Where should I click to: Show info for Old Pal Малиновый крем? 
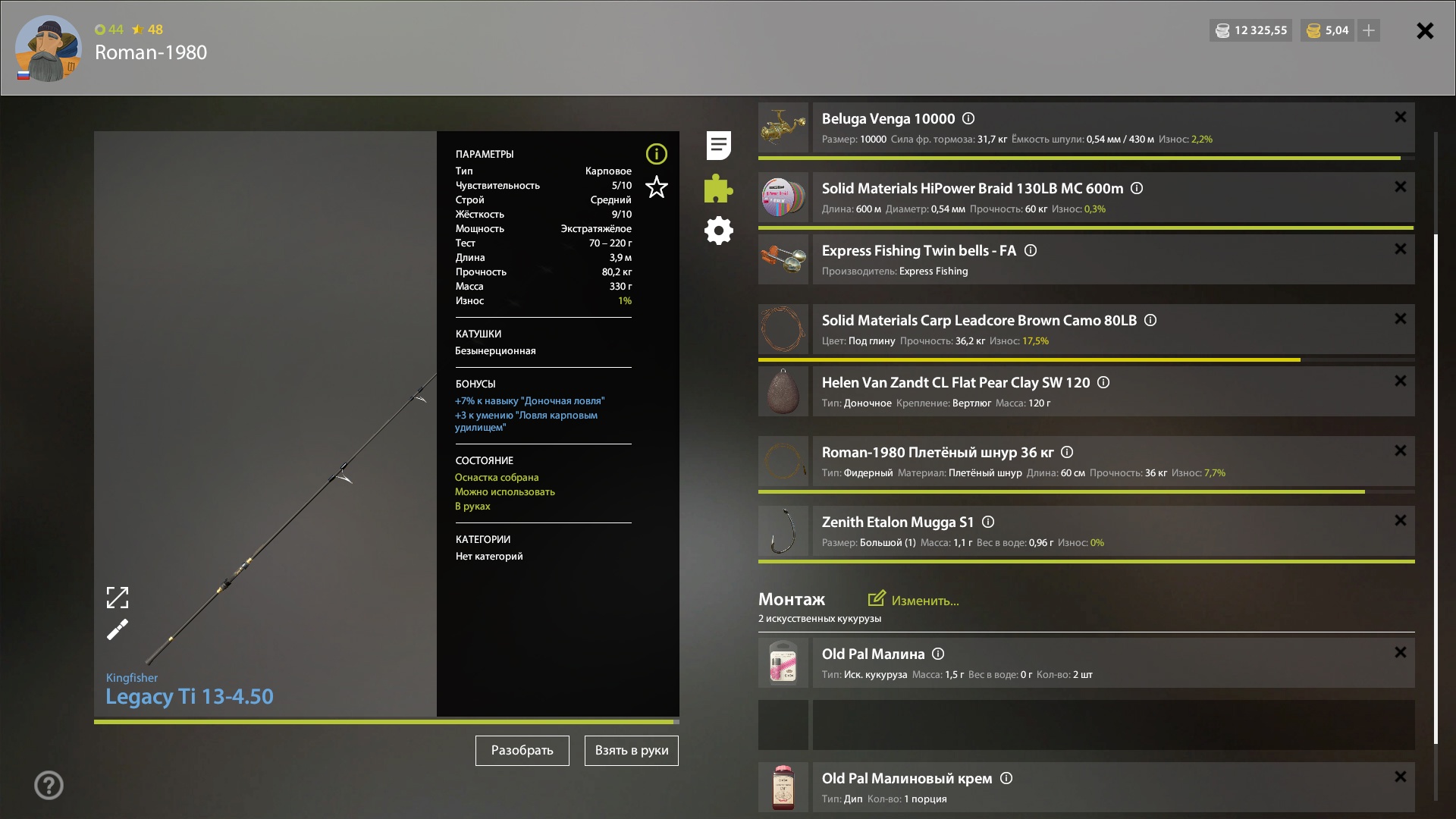(x=1006, y=778)
